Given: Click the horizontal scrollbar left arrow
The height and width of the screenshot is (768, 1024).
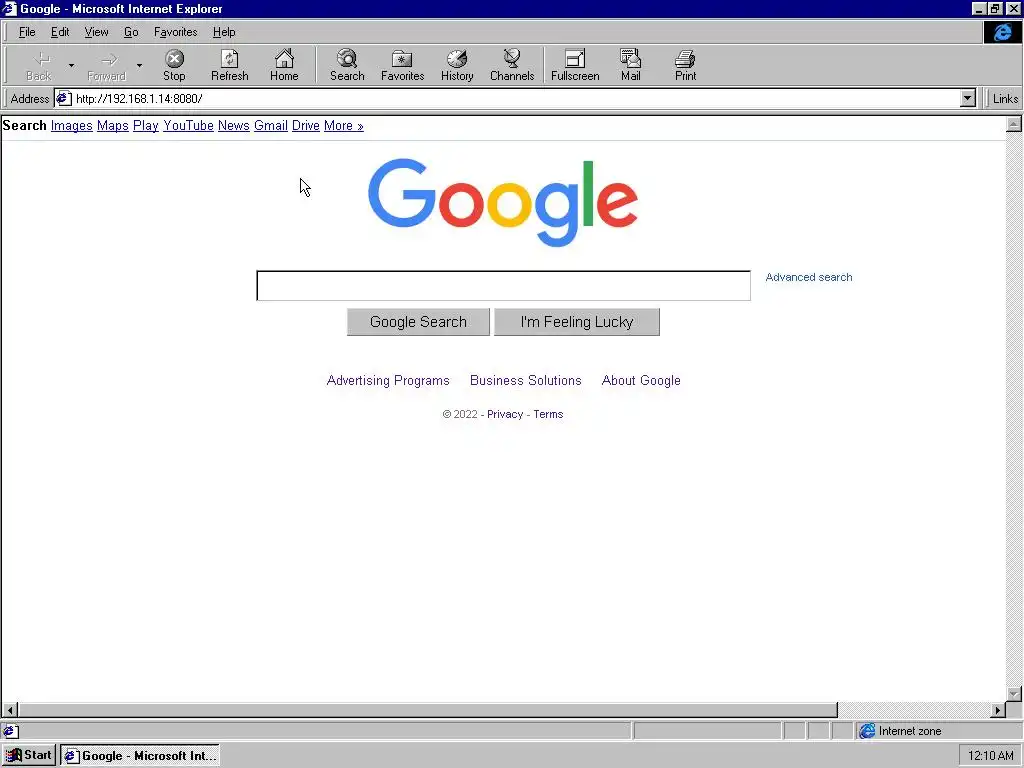Looking at the screenshot, I should (10, 710).
